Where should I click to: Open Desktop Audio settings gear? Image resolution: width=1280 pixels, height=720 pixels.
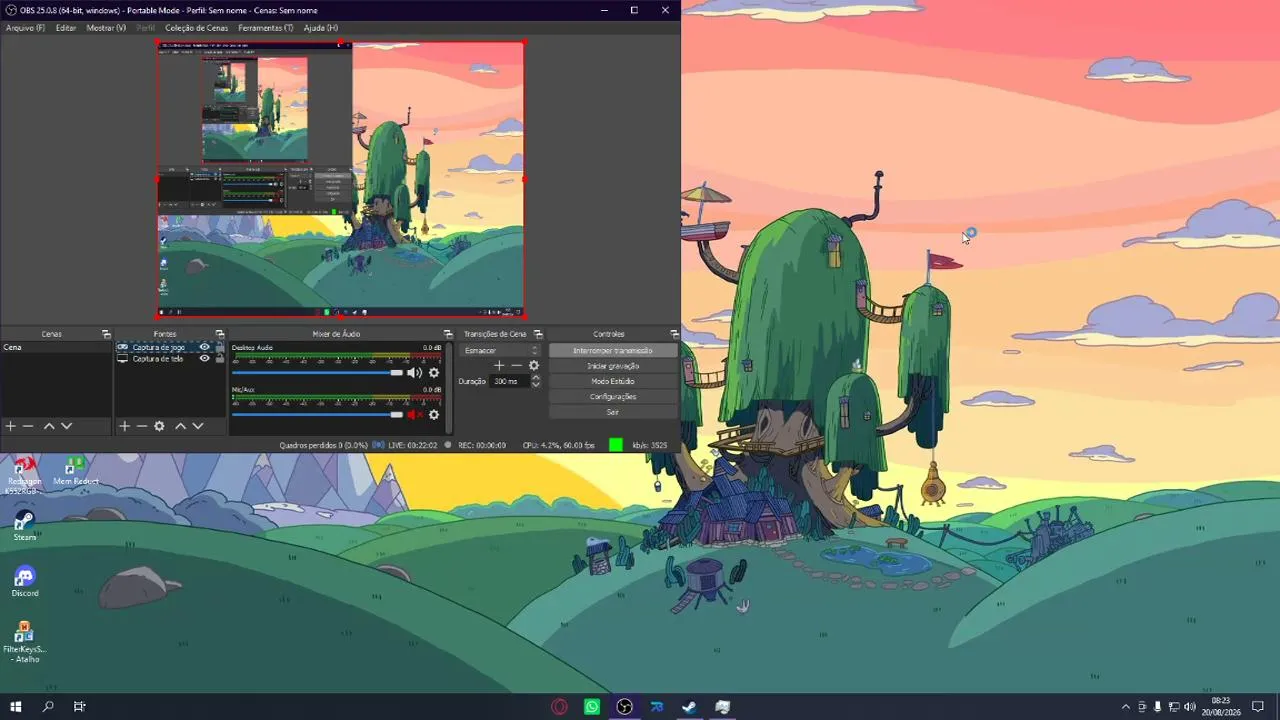[434, 373]
